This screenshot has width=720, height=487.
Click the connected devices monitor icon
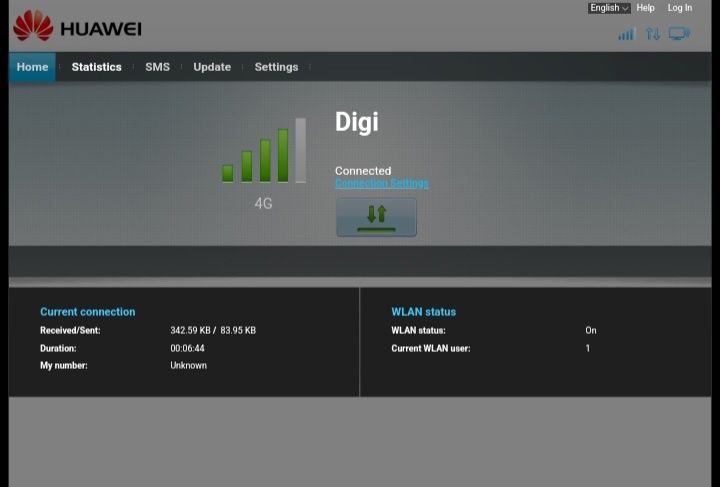tap(679, 34)
